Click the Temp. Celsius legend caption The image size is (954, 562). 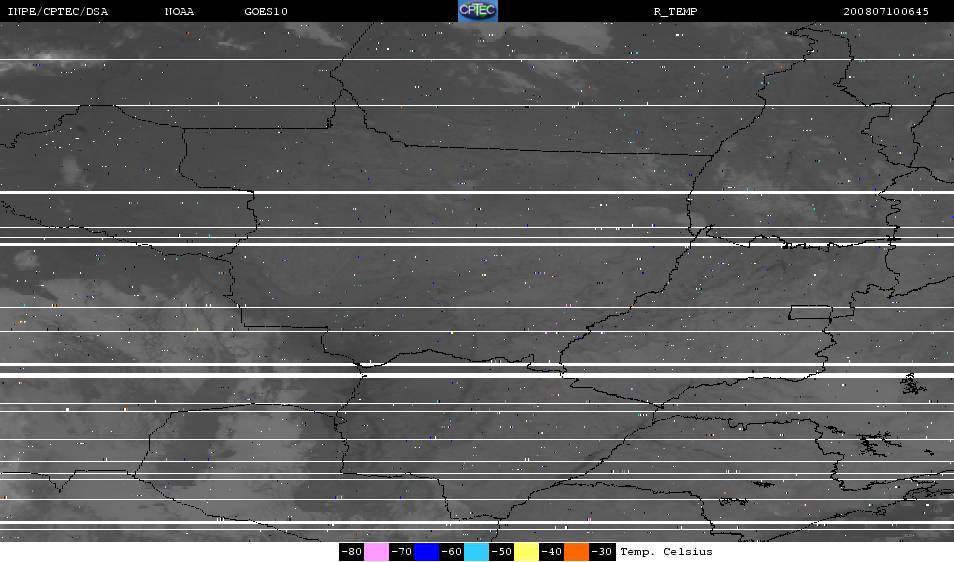tap(666, 552)
